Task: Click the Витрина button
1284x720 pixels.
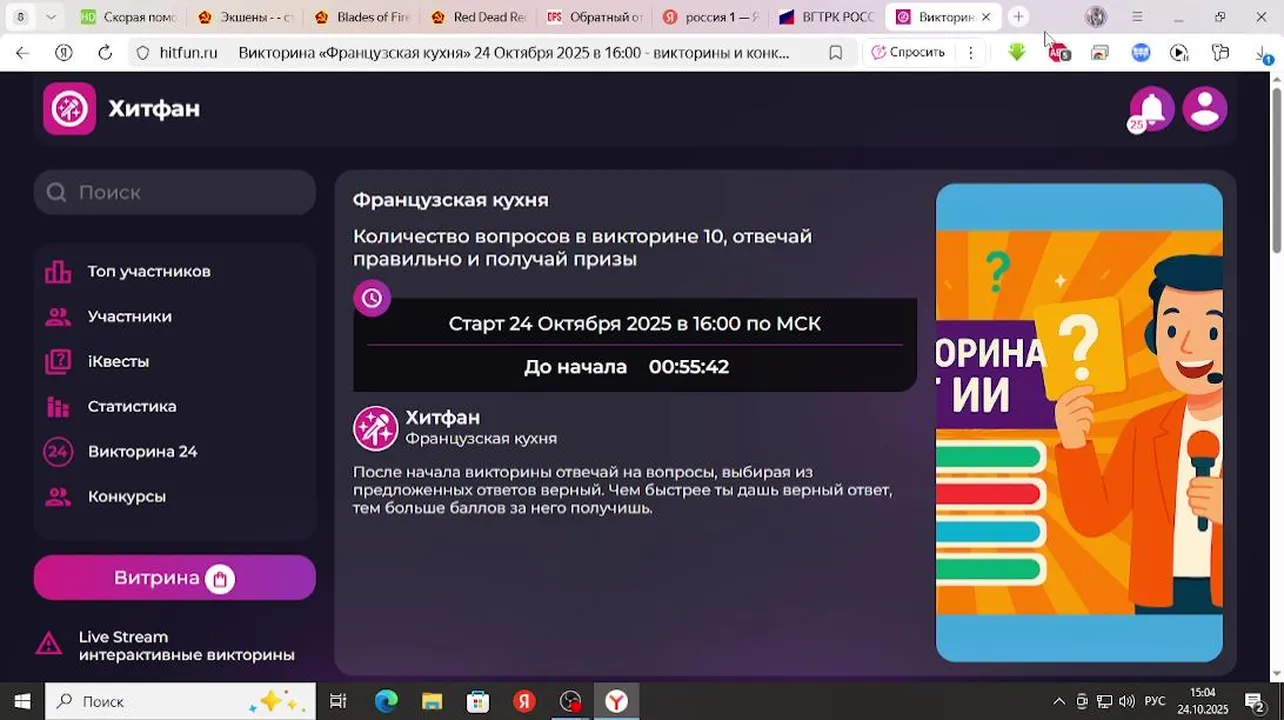Action: [x=175, y=578]
